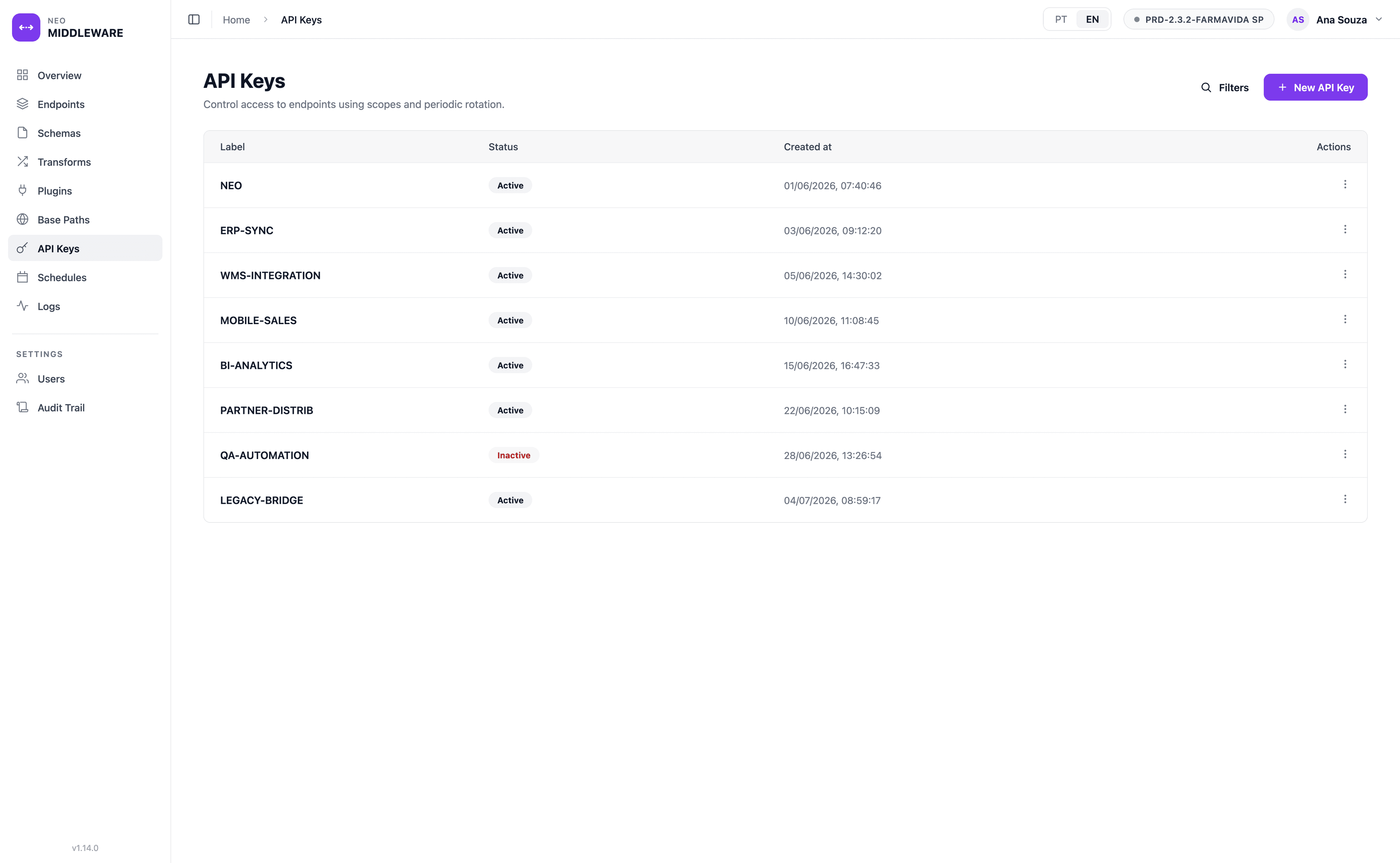Click the Transforms shuffle icon
Screen dimensions: 1400x863
22,162
